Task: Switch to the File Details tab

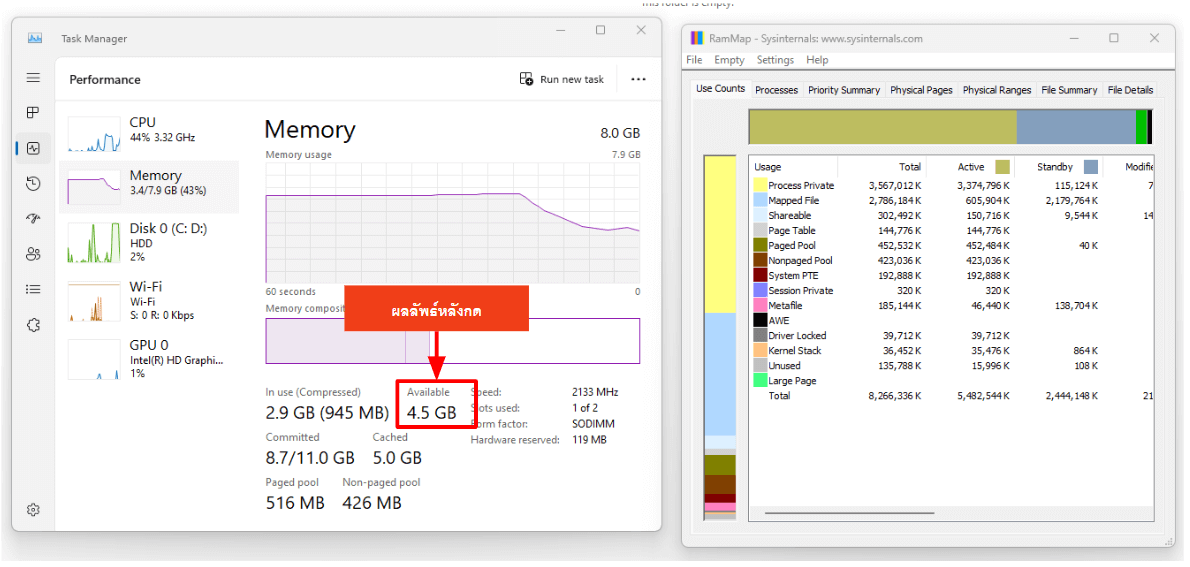Action: pyautogui.click(x=1130, y=90)
